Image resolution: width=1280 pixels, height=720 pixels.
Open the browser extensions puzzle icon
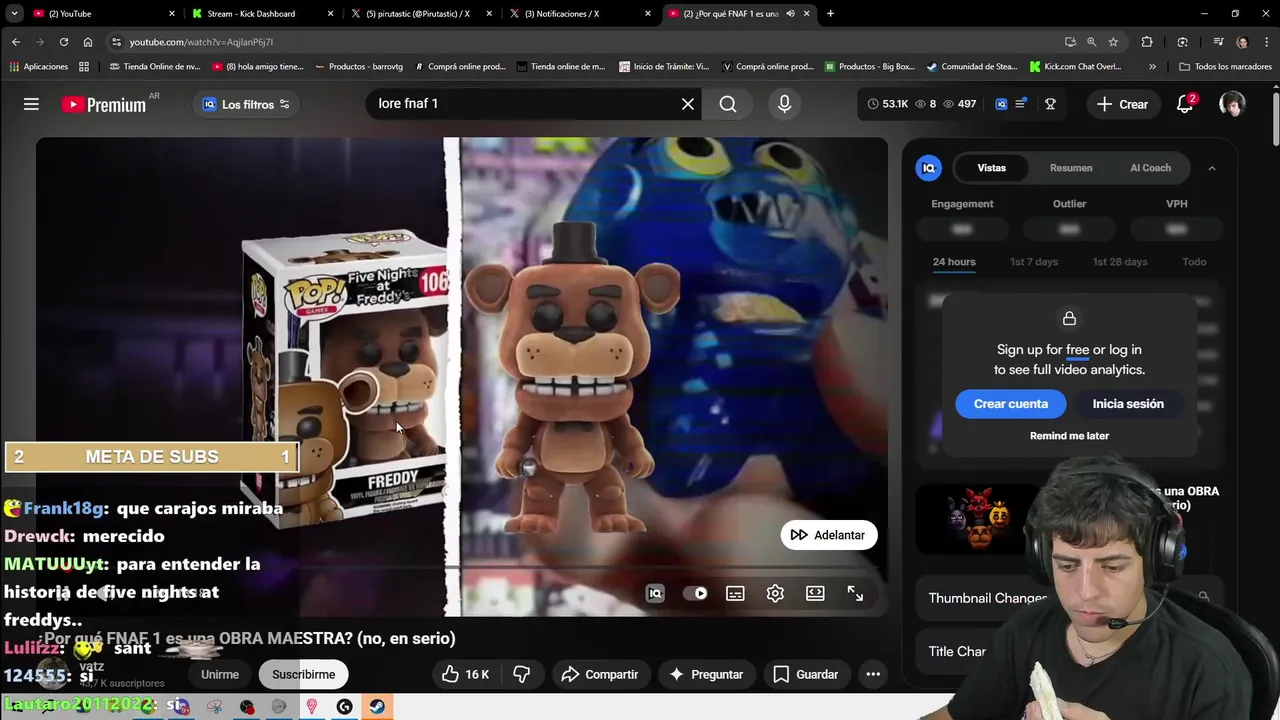coord(1147,42)
